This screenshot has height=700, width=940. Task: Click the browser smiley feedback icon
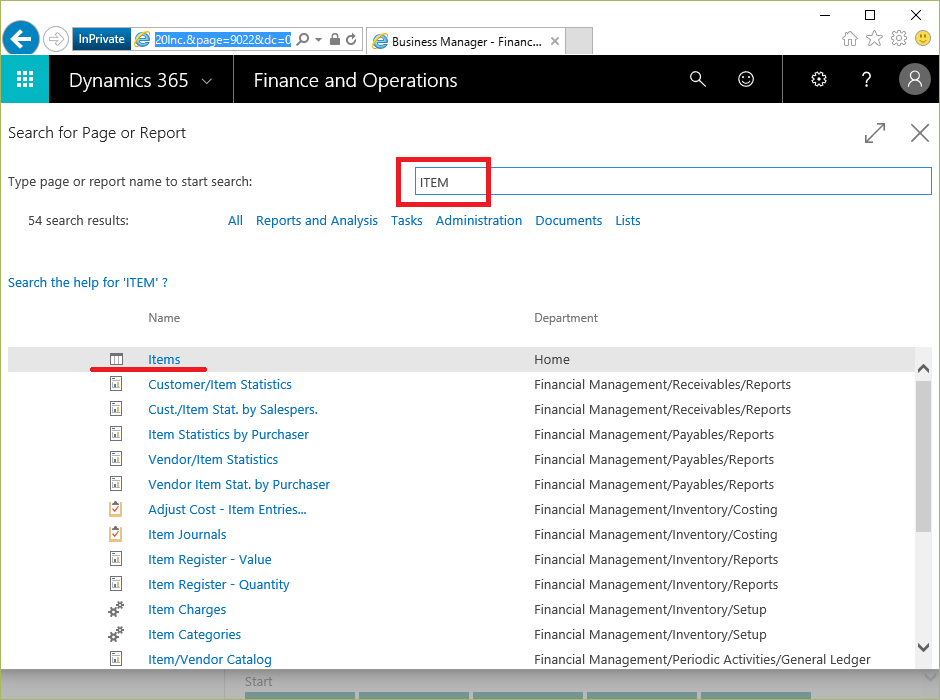pyautogui.click(x=923, y=39)
